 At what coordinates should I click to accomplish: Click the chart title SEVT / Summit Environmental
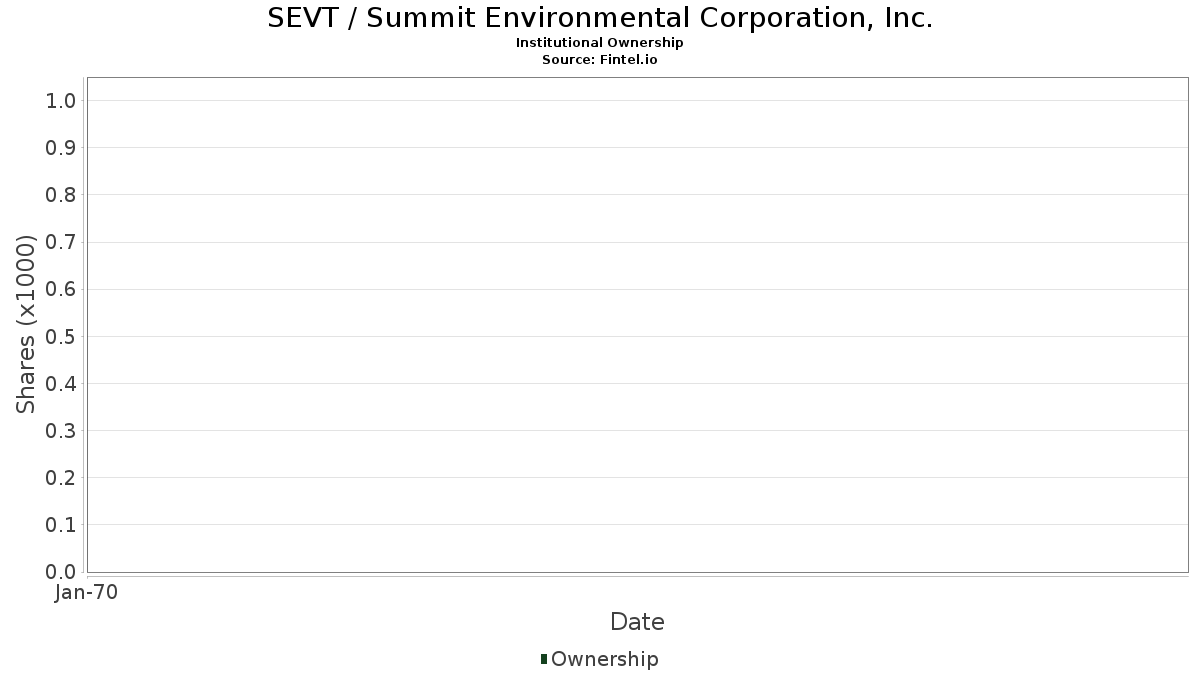tap(600, 18)
